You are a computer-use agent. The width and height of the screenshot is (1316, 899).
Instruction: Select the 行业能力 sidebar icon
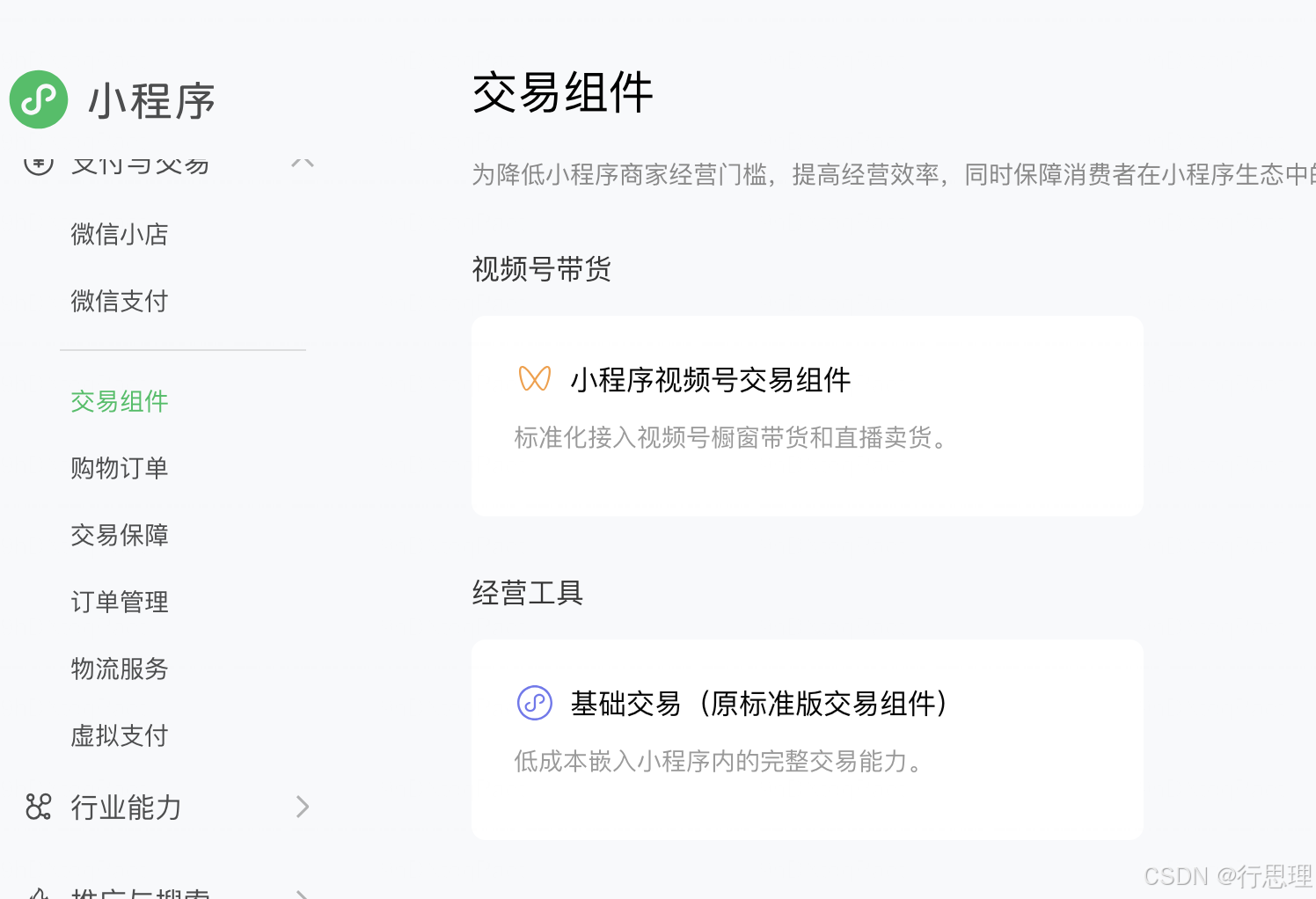(39, 807)
